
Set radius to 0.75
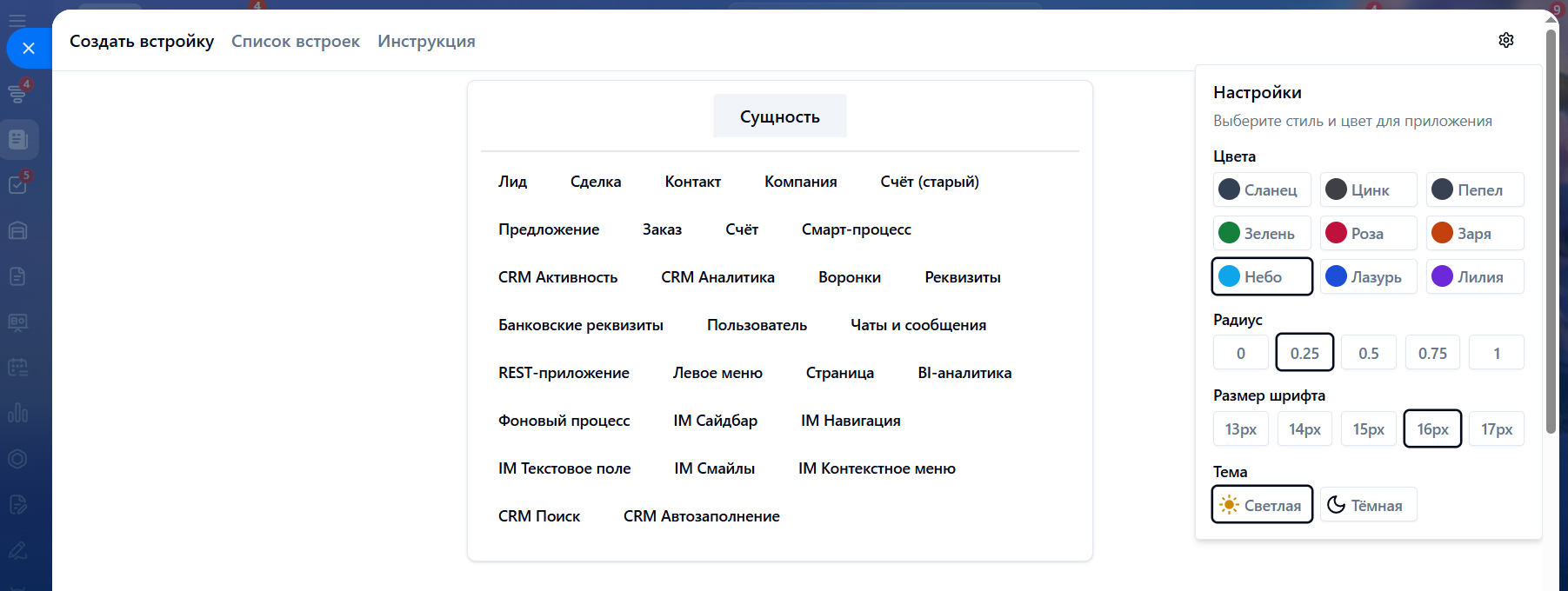tap(1432, 353)
